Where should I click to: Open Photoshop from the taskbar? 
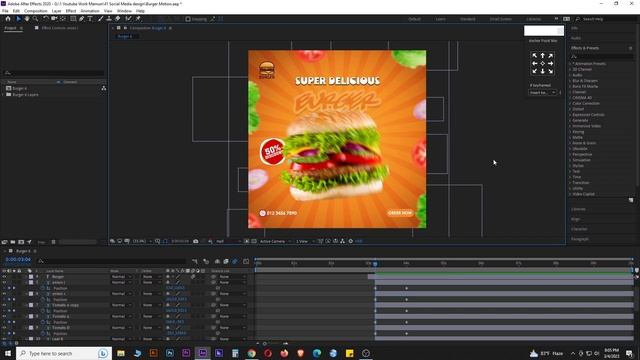[170, 353]
